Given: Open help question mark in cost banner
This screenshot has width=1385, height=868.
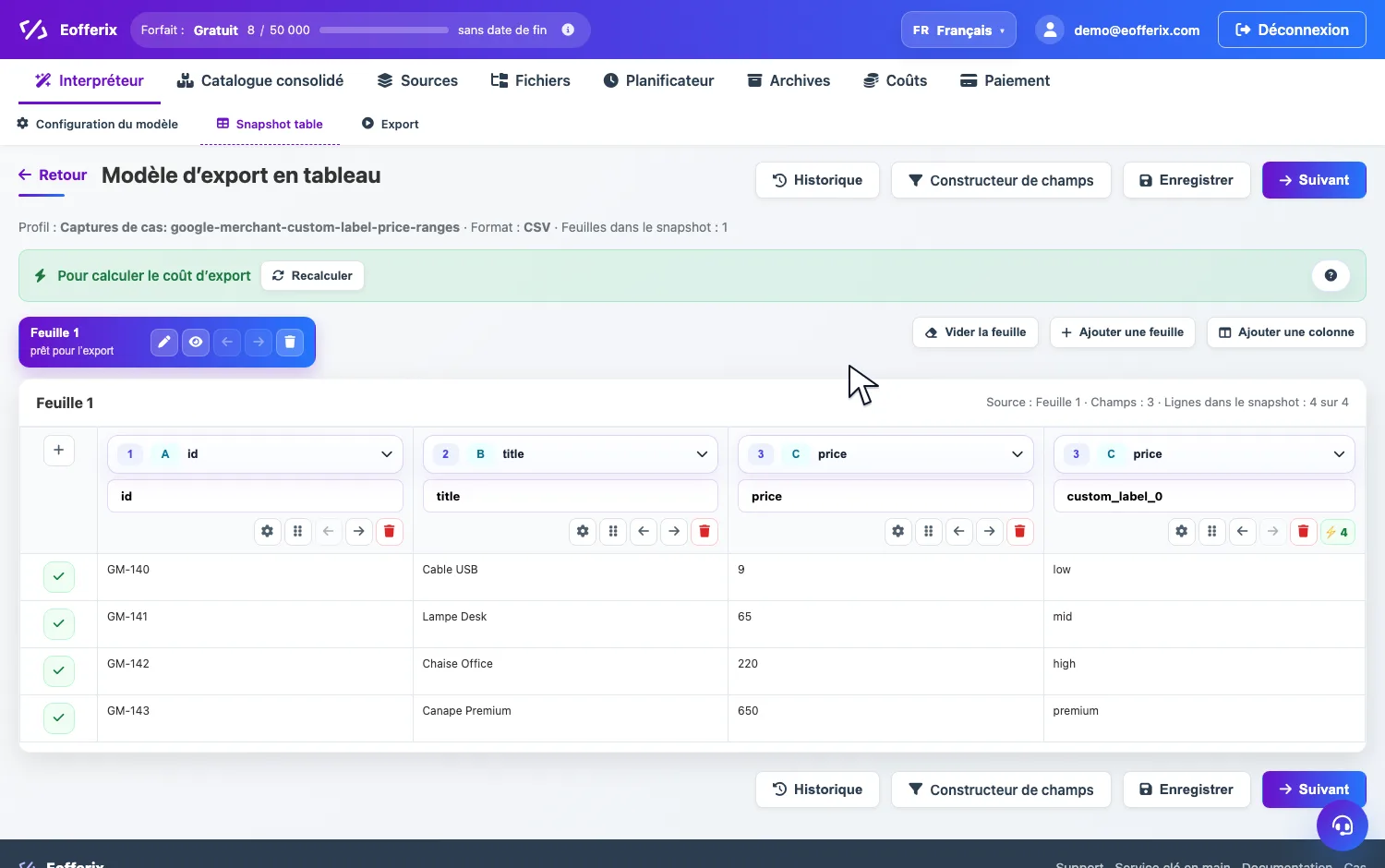Looking at the screenshot, I should click(1331, 275).
